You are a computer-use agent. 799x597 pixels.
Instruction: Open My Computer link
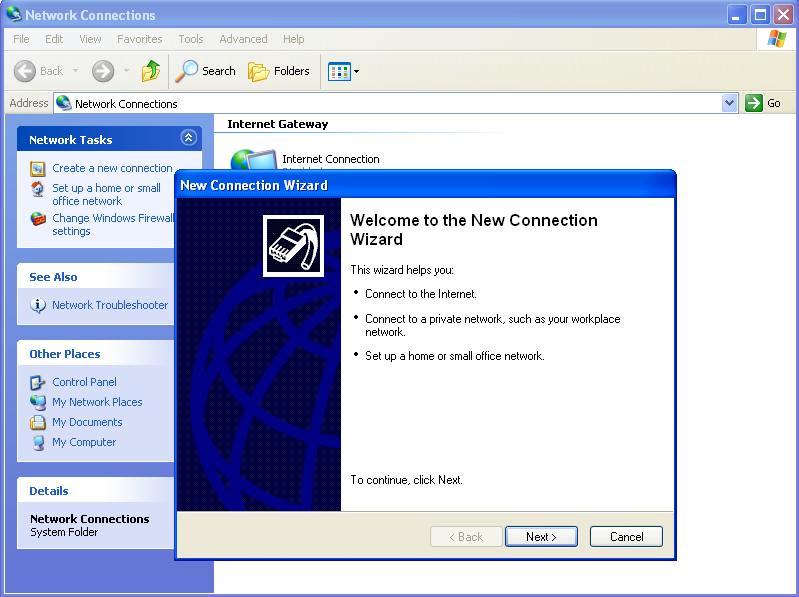(84, 442)
